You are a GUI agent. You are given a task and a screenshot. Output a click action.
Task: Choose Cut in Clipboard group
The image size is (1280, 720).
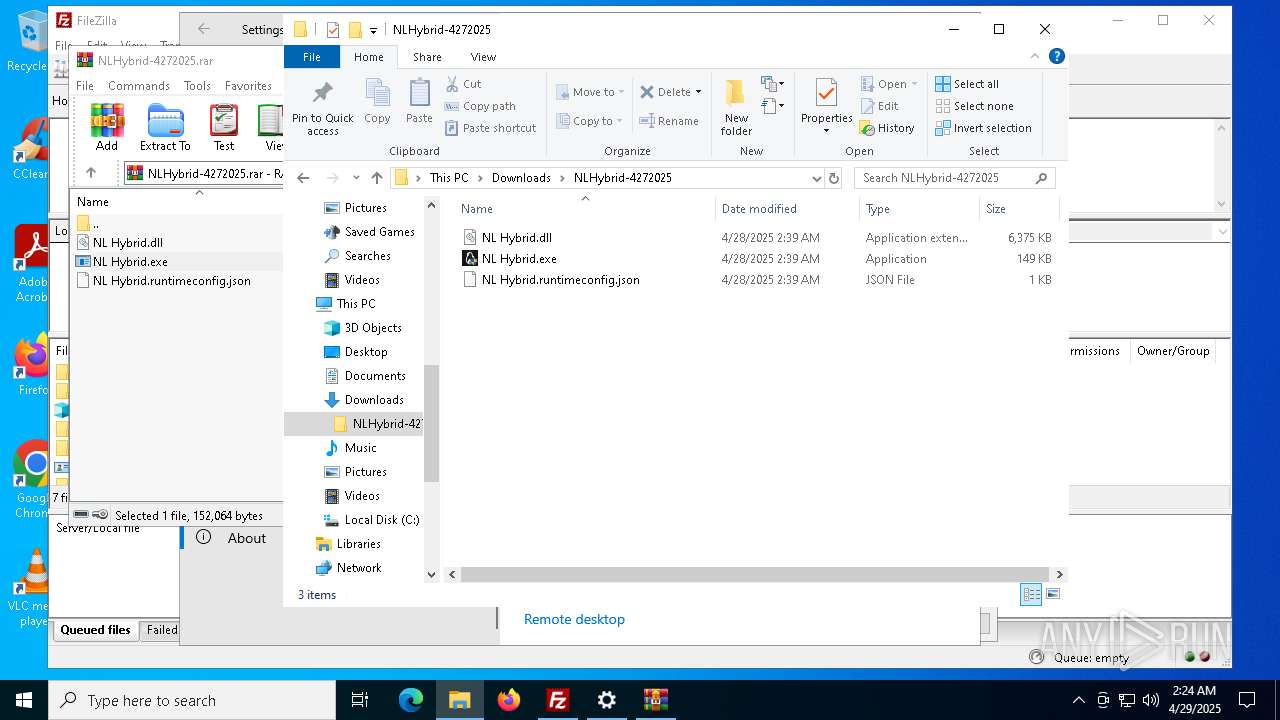pos(463,84)
